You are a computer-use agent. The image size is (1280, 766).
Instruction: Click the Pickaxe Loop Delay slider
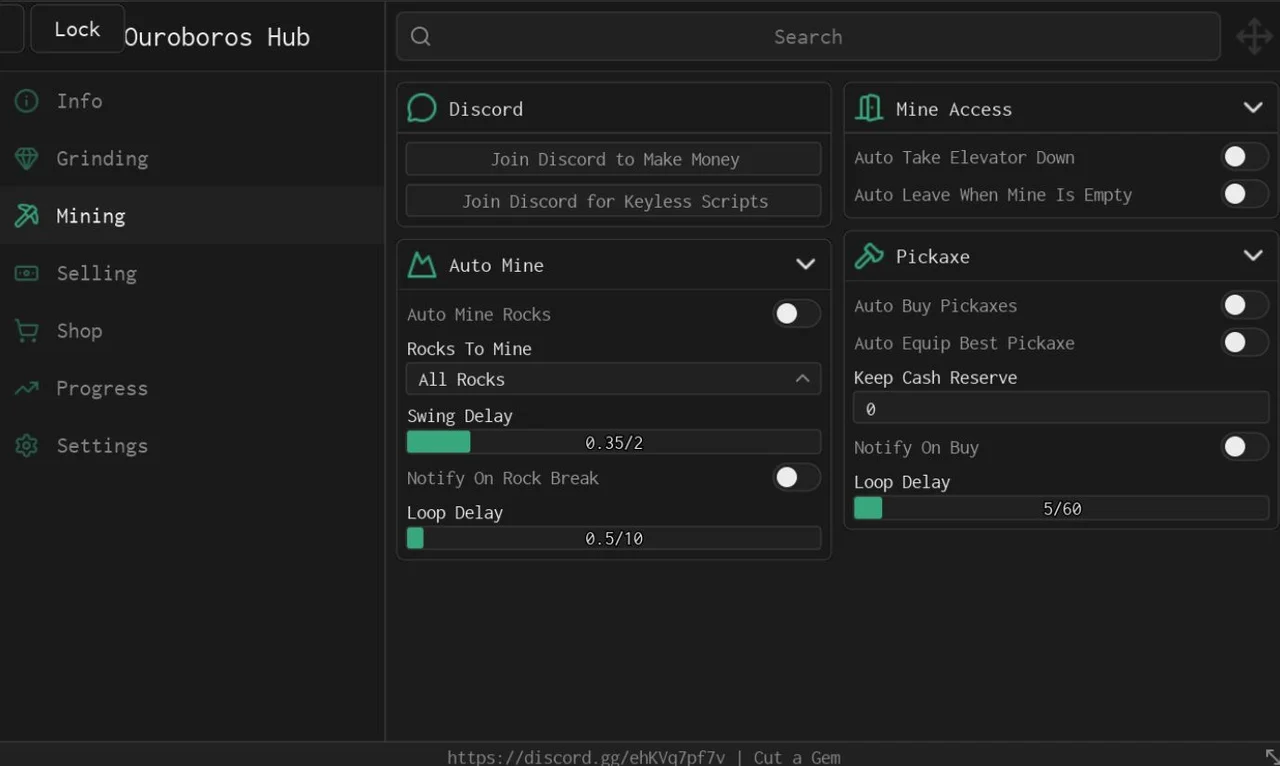[x=1061, y=508]
